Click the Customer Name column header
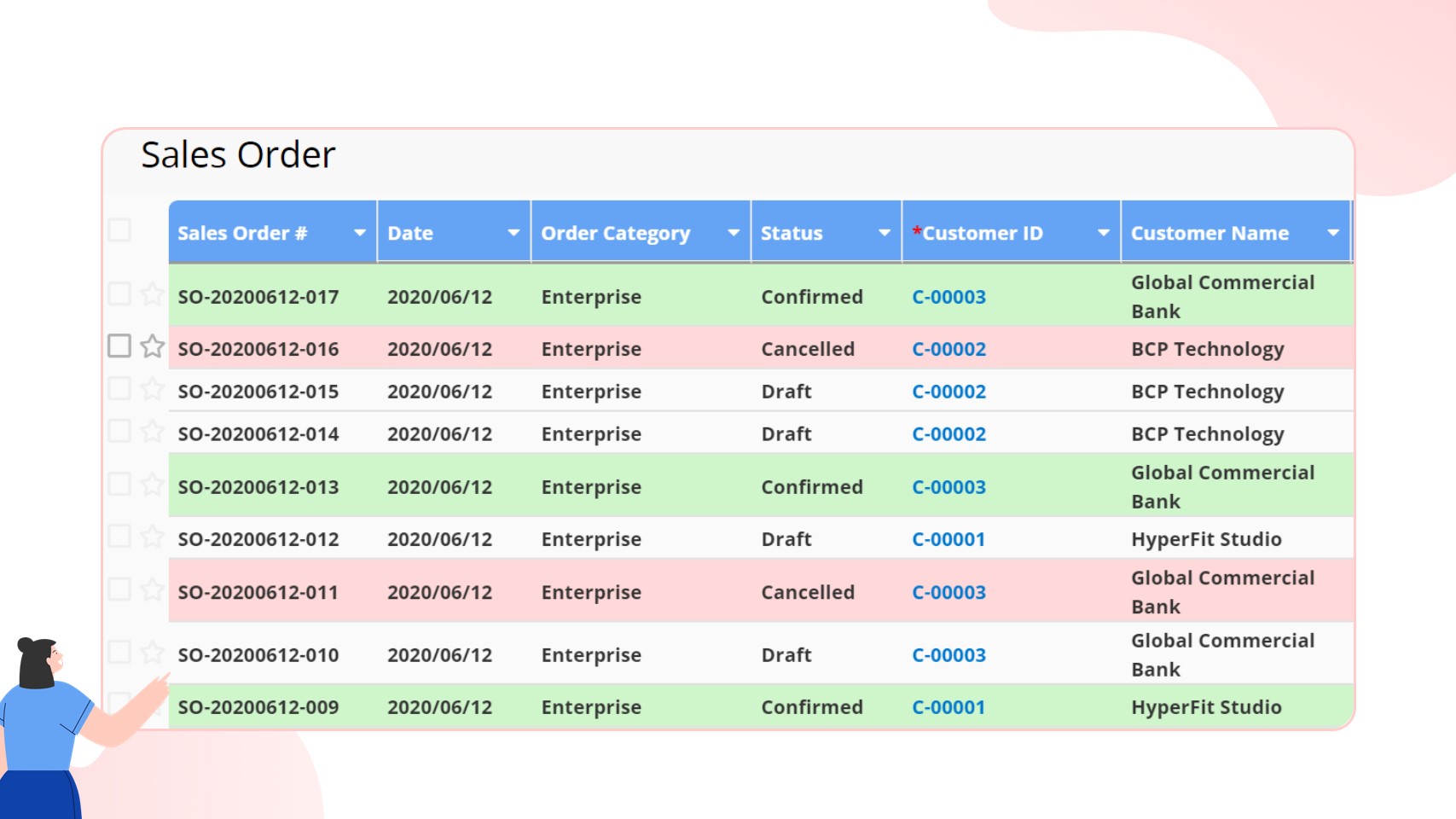Viewport: 1456px width, 819px height. point(1209,233)
